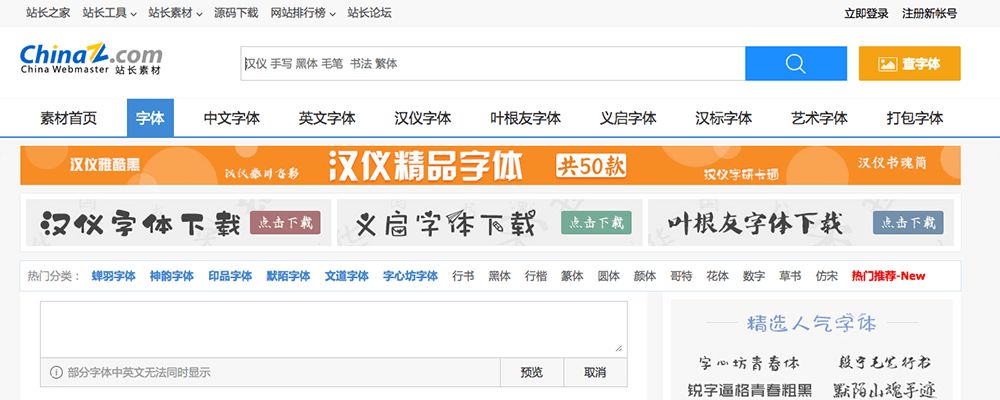Viewport: 1000px width, 400px height.
Task: Open 颜体 category
Action: pos(645,276)
